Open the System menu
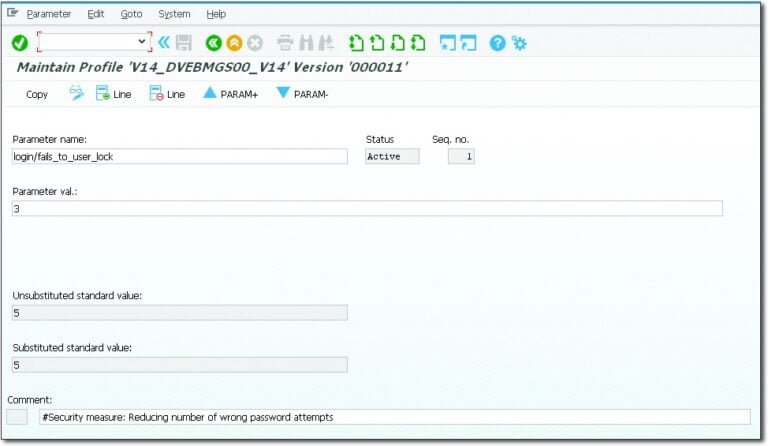This screenshot has height=446, width=768. pyautogui.click(x=174, y=14)
